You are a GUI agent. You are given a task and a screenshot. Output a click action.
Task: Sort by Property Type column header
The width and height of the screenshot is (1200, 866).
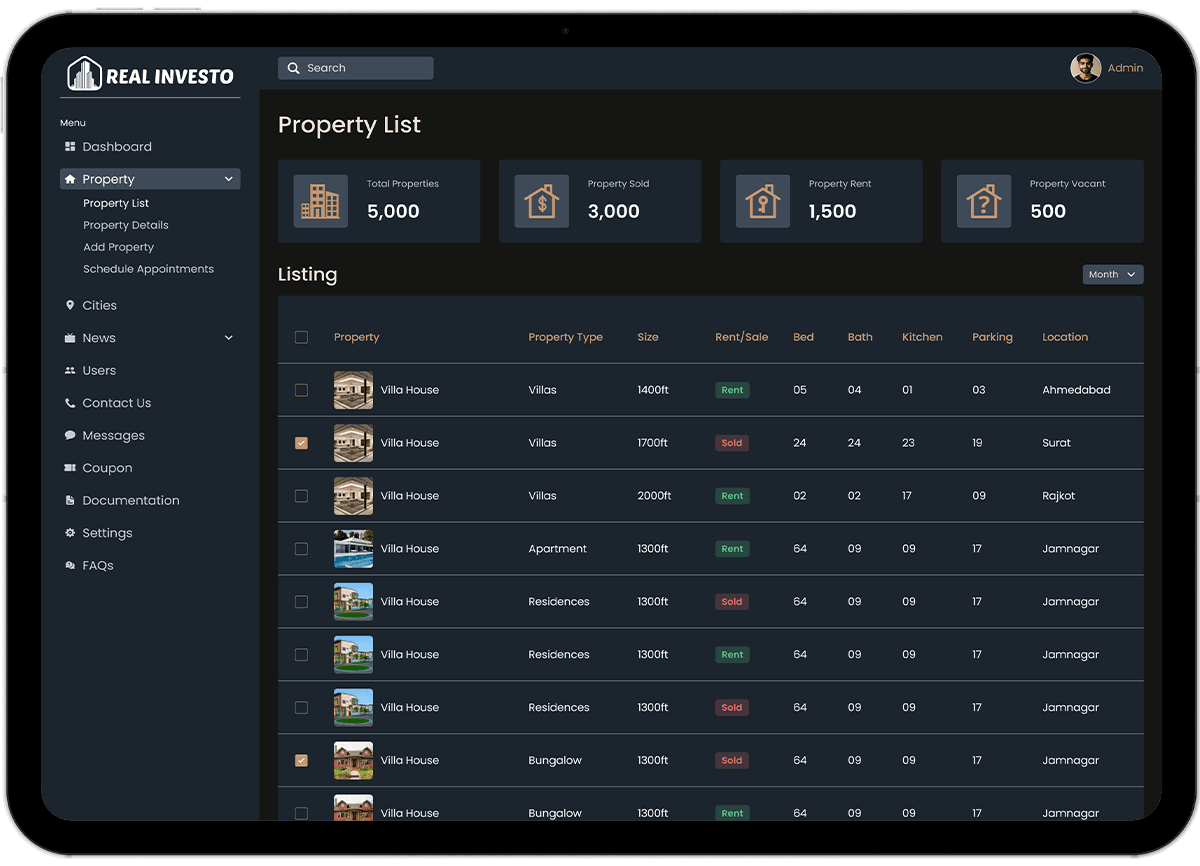[565, 337]
